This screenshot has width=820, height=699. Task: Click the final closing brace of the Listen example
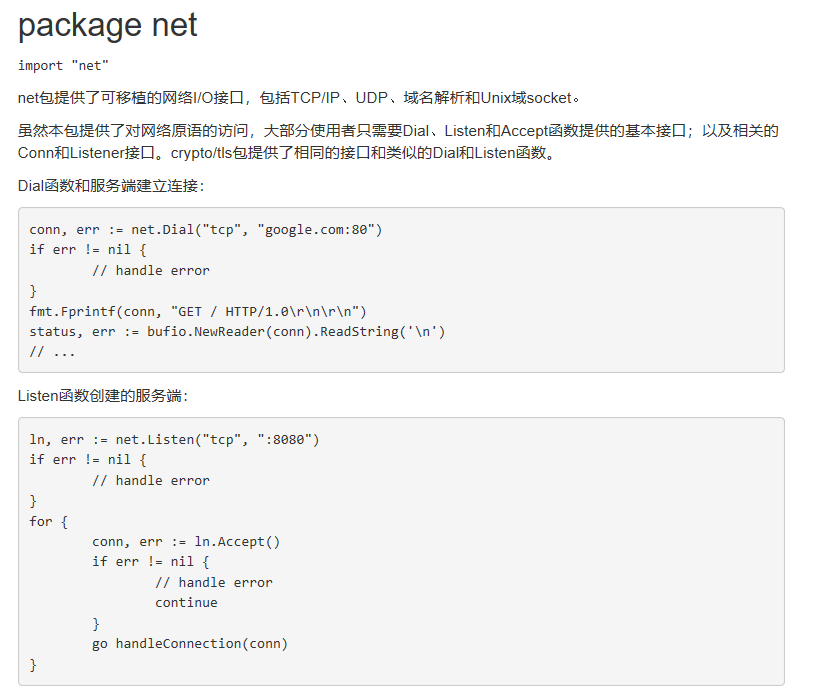34,664
